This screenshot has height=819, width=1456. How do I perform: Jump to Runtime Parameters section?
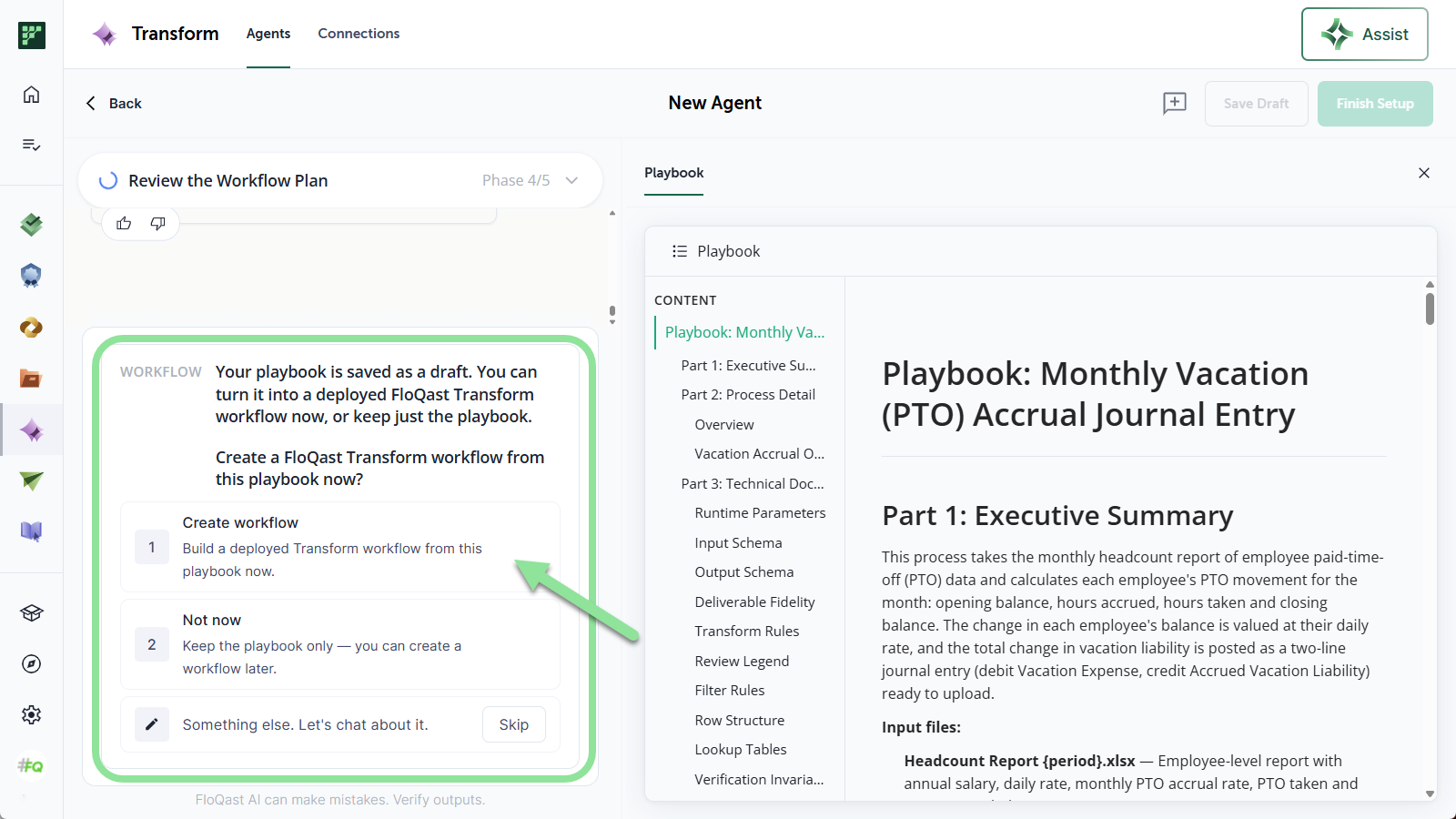tap(760, 512)
